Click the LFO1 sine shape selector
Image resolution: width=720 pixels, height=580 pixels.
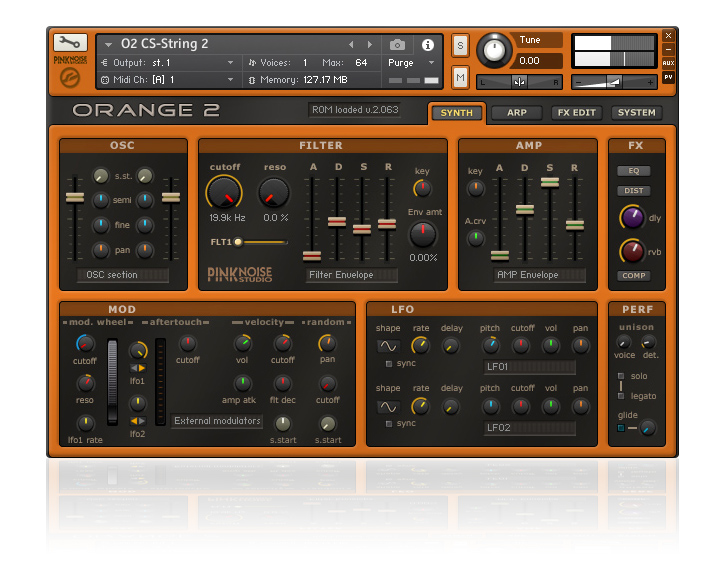point(388,346)
